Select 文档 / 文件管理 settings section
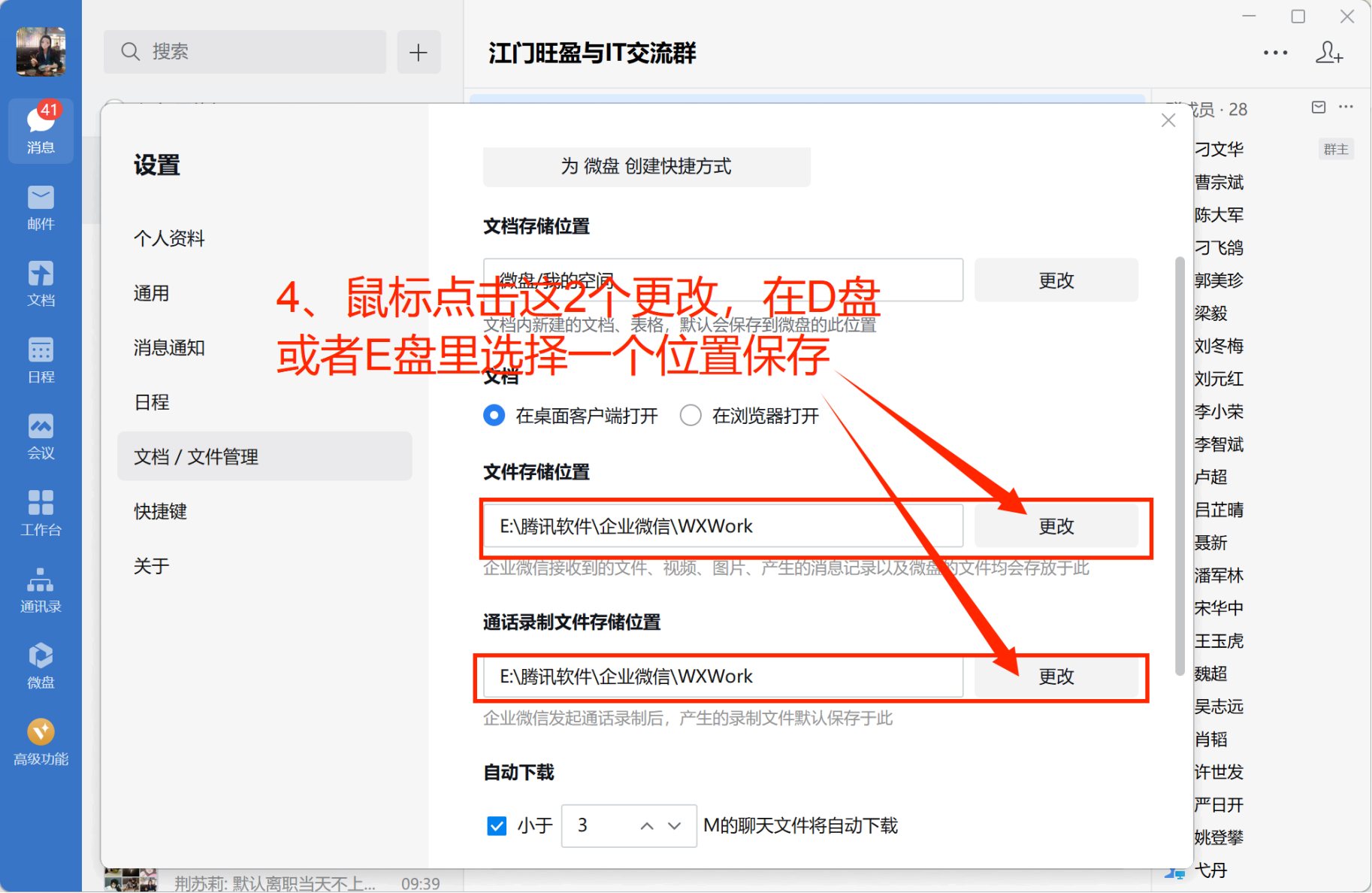The image size is (1372, 893). tap(264, 456)
